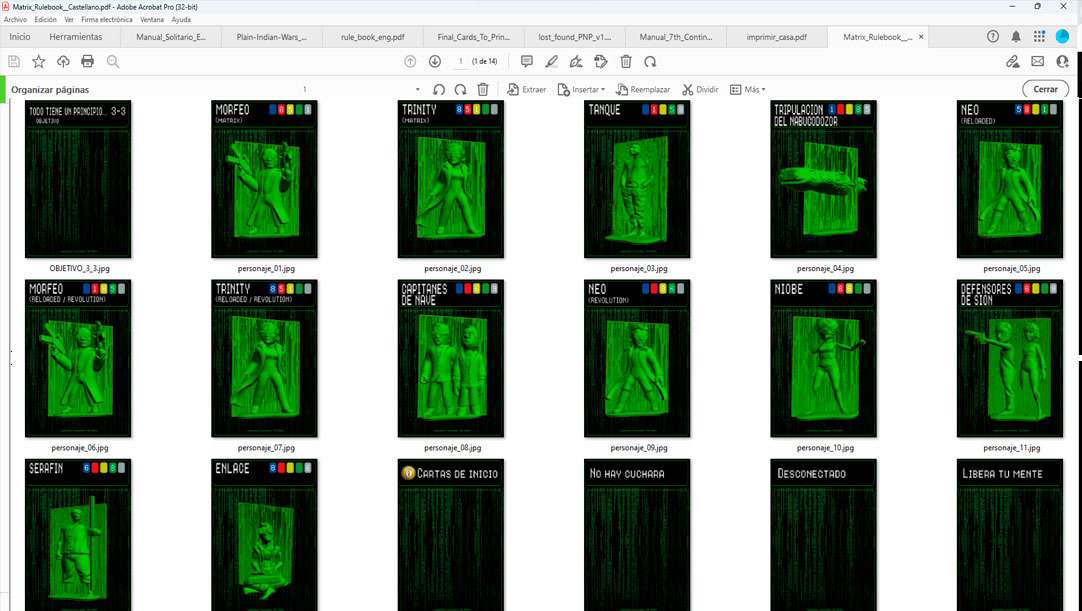Click the Dividir scissors button
The image size is (1082, 611).
click(x=700, y=89)
